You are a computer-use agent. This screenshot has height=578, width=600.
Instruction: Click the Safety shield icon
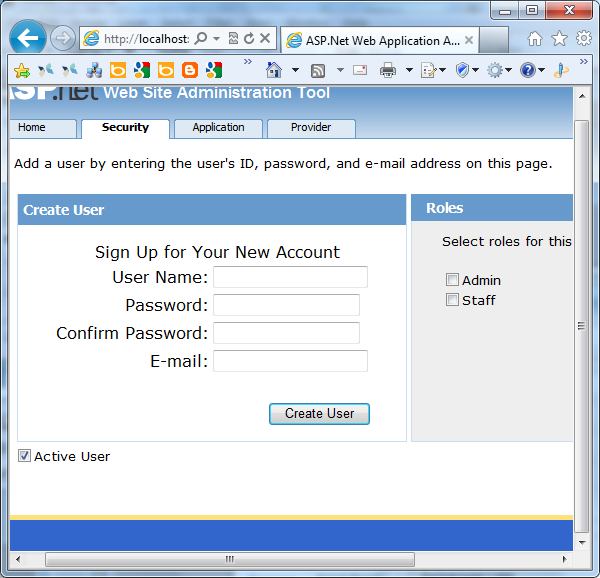tap(462, 70)
